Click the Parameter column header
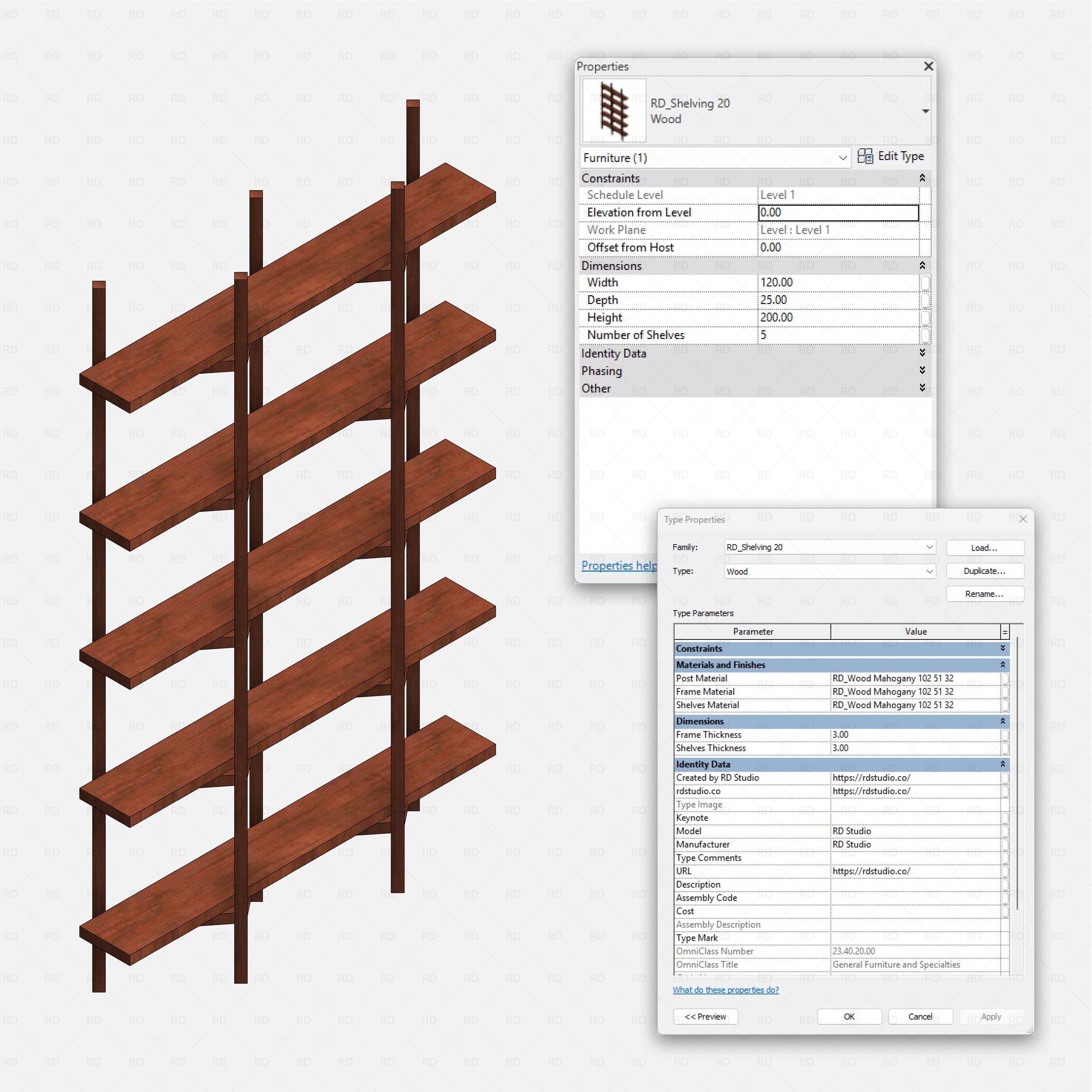 pos(752,631)
